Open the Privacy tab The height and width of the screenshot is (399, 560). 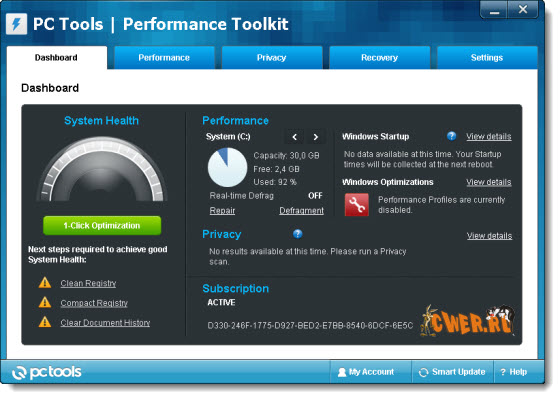[272, 58]
